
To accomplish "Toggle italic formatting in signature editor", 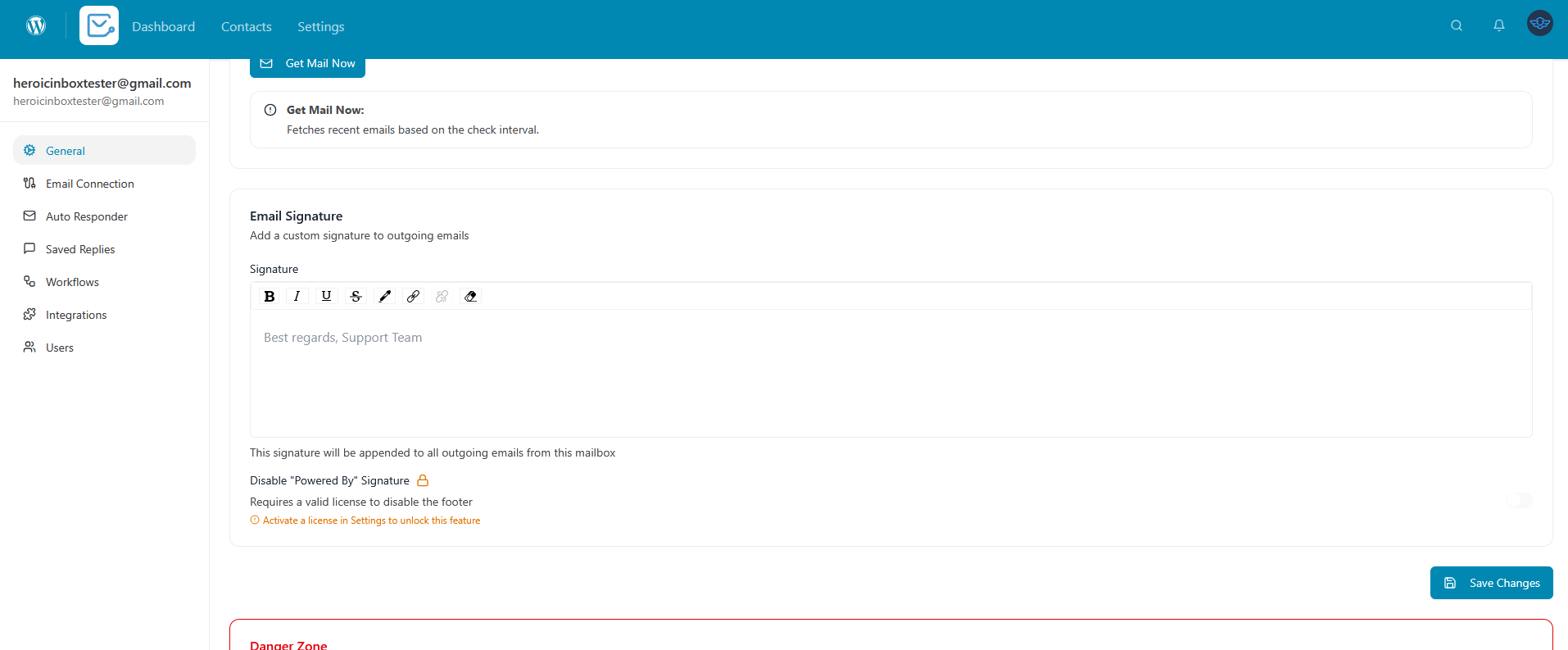I will 297,297.
